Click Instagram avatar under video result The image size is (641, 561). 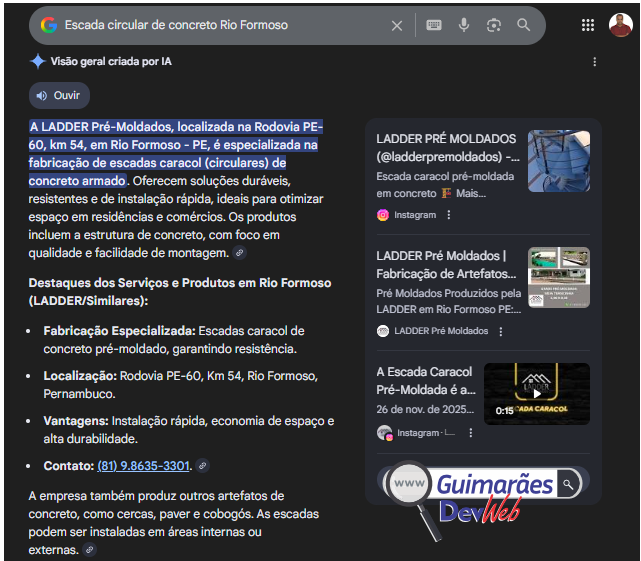point(384,433)
